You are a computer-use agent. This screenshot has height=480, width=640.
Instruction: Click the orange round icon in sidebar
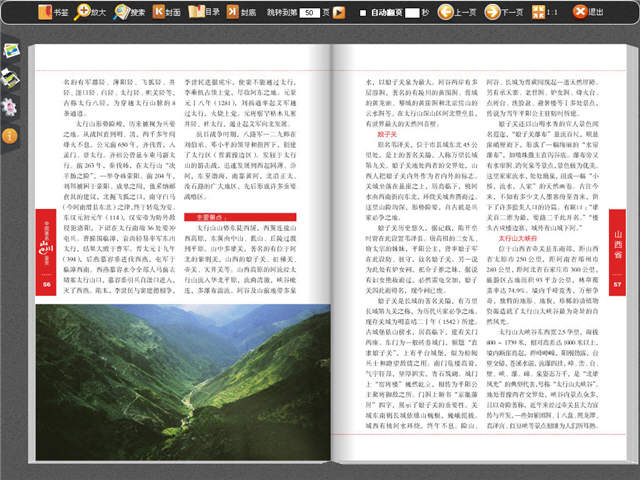click(9, 136)
